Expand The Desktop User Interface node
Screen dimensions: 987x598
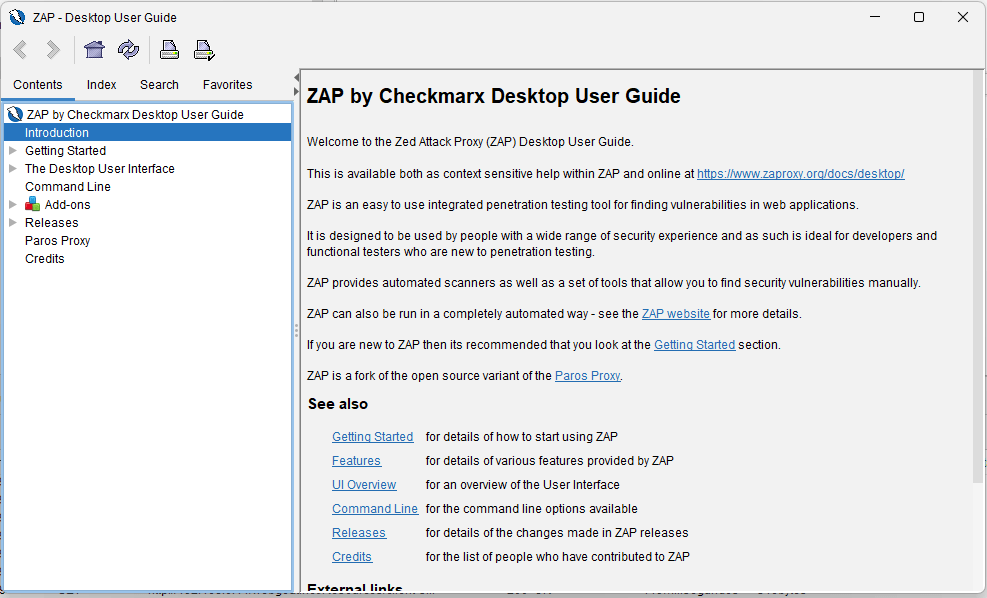(13, 169)
